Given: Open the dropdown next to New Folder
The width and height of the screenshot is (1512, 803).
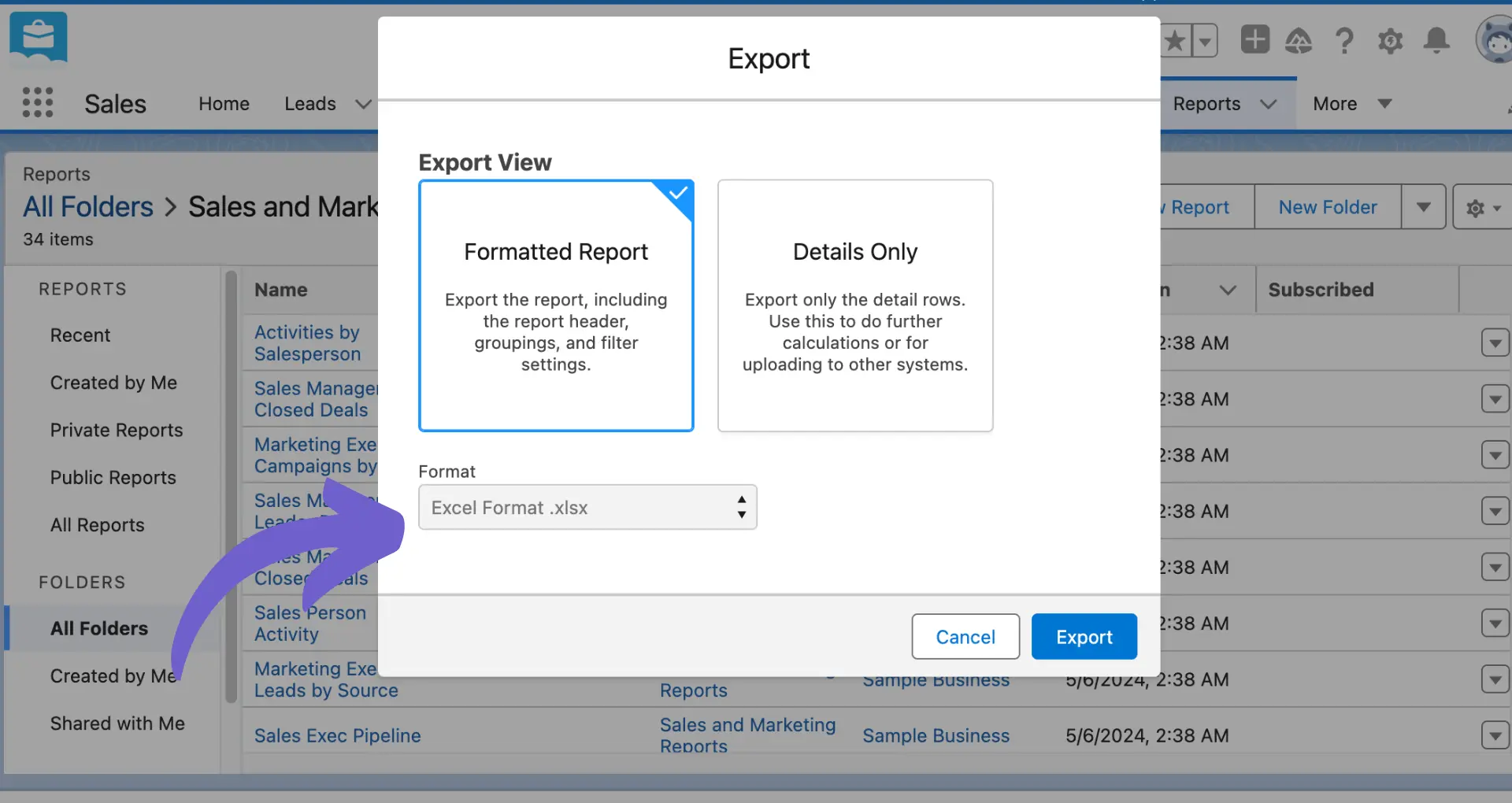Looking at the screenshot, I should 1424,207.
